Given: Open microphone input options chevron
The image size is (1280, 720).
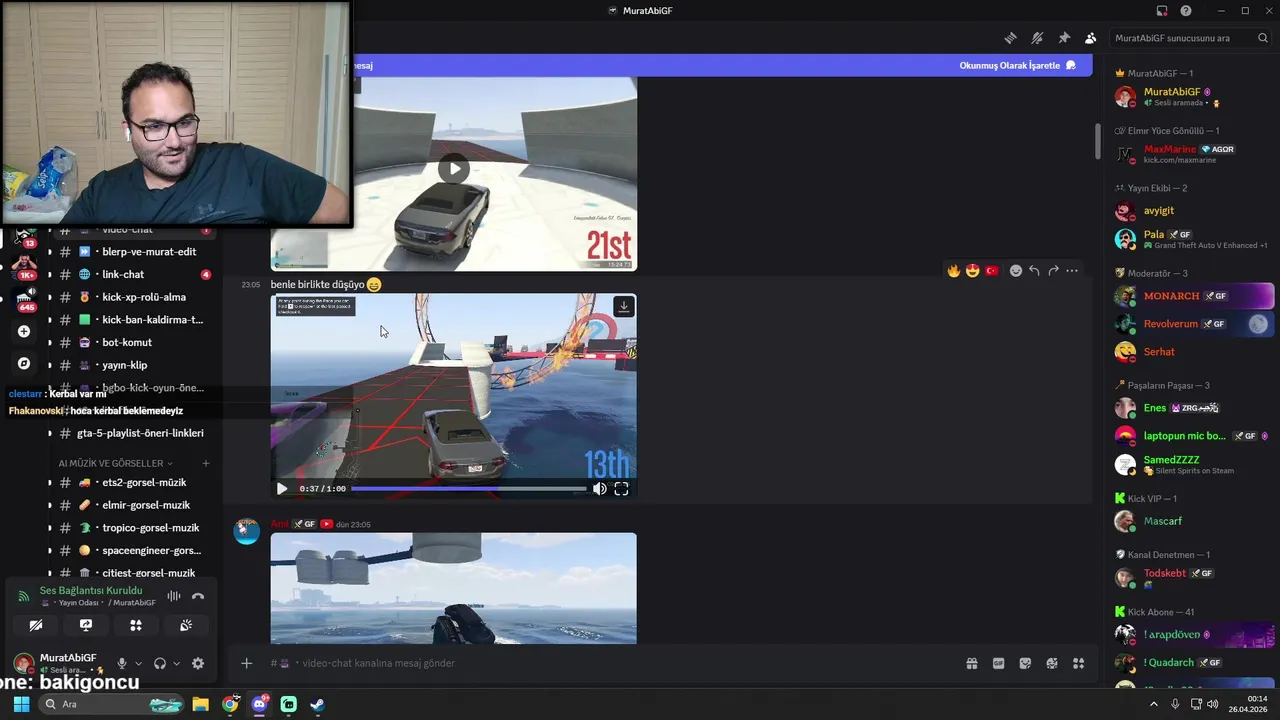Looking at the screenshot, I should 138,663.
